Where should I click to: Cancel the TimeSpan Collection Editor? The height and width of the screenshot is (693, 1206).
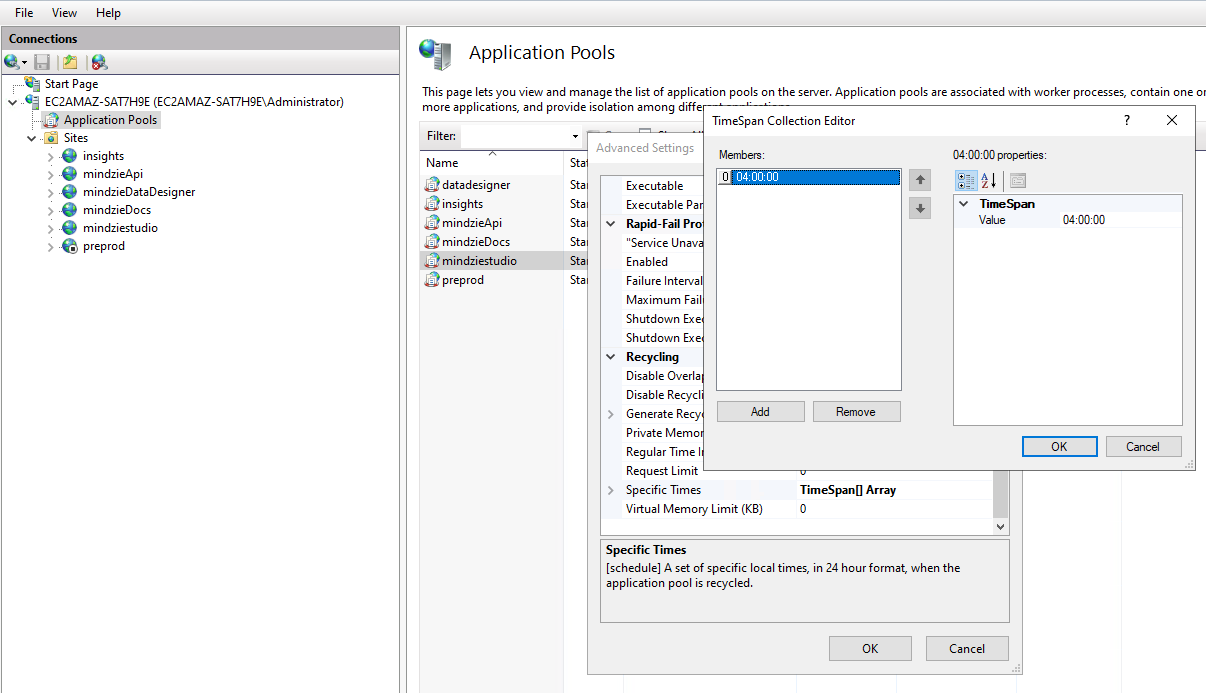(1142, 447)
